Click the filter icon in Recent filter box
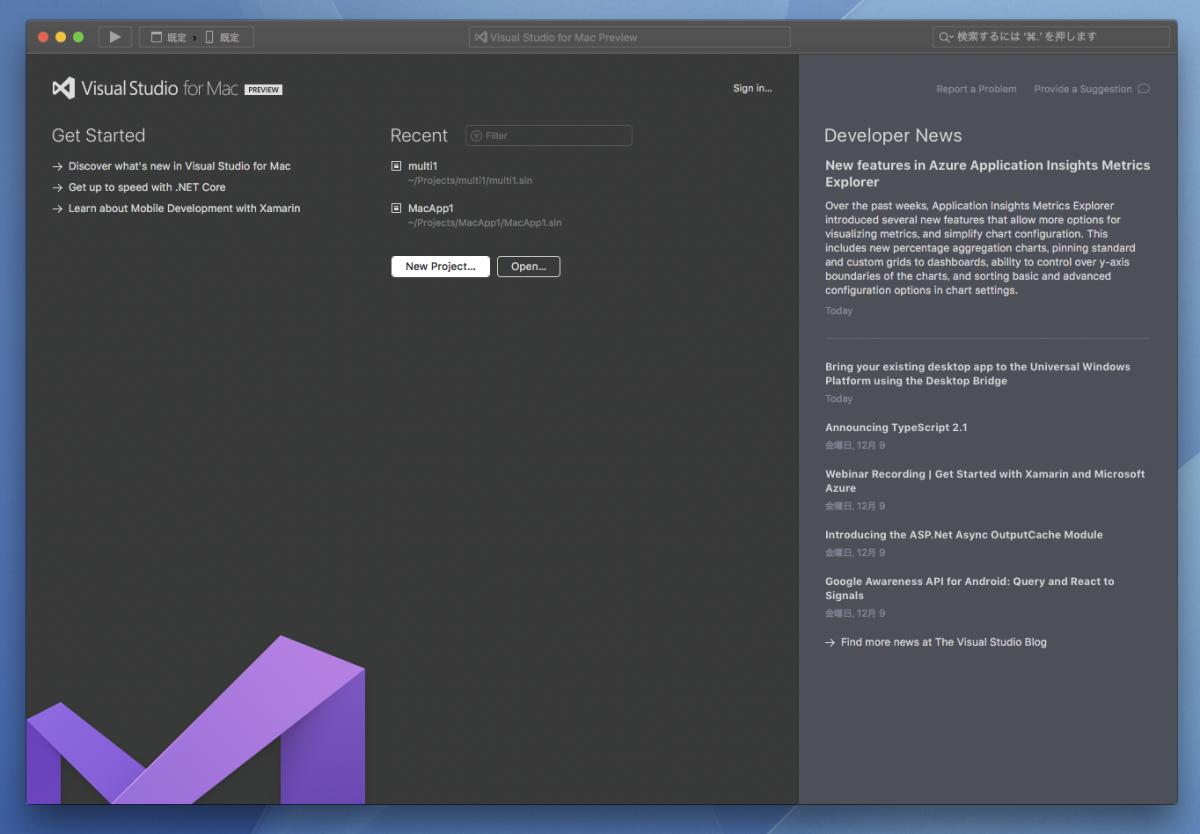This screenshot has width=1200, height=834. pos(476,135)
